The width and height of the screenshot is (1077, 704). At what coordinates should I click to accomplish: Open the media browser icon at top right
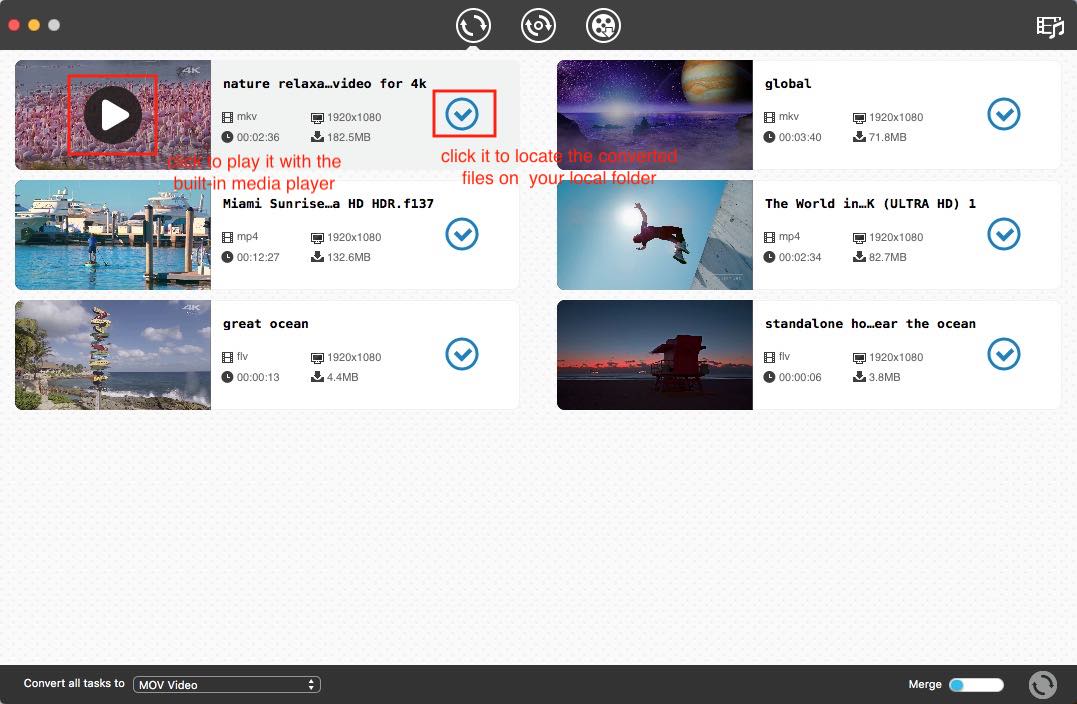coord(1049,27)
